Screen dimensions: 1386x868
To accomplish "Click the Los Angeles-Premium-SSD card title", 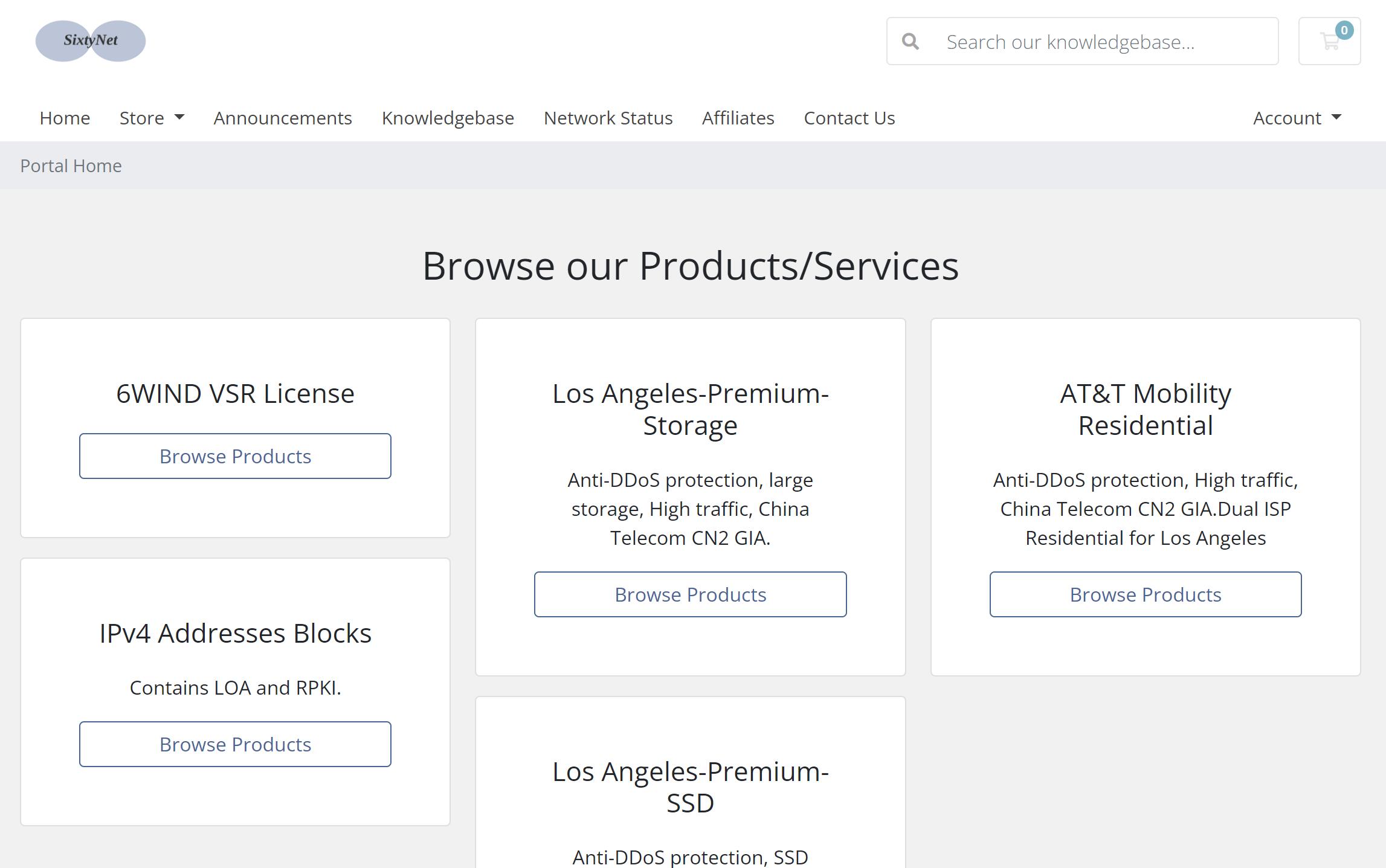I will pos(690,787).
